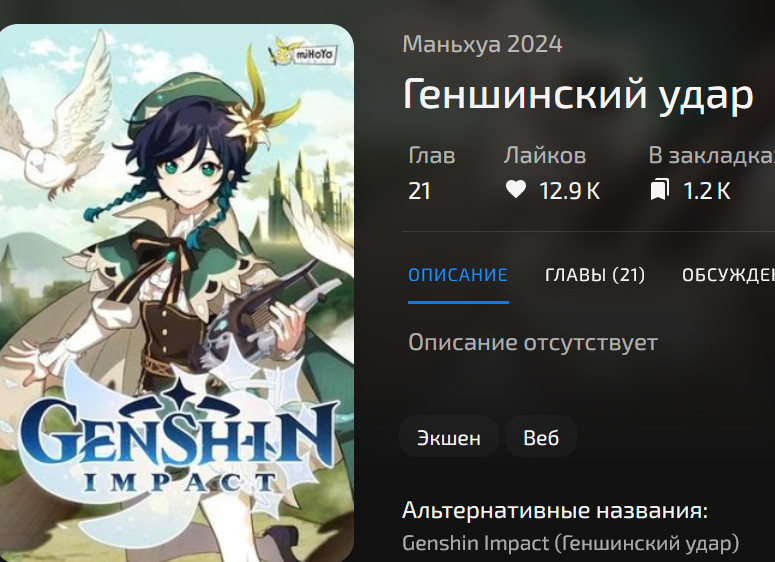Viewport: 775px width, 562px height.
Task: Click the Genshin Impact logo on cover
Action: click(176, 437)
